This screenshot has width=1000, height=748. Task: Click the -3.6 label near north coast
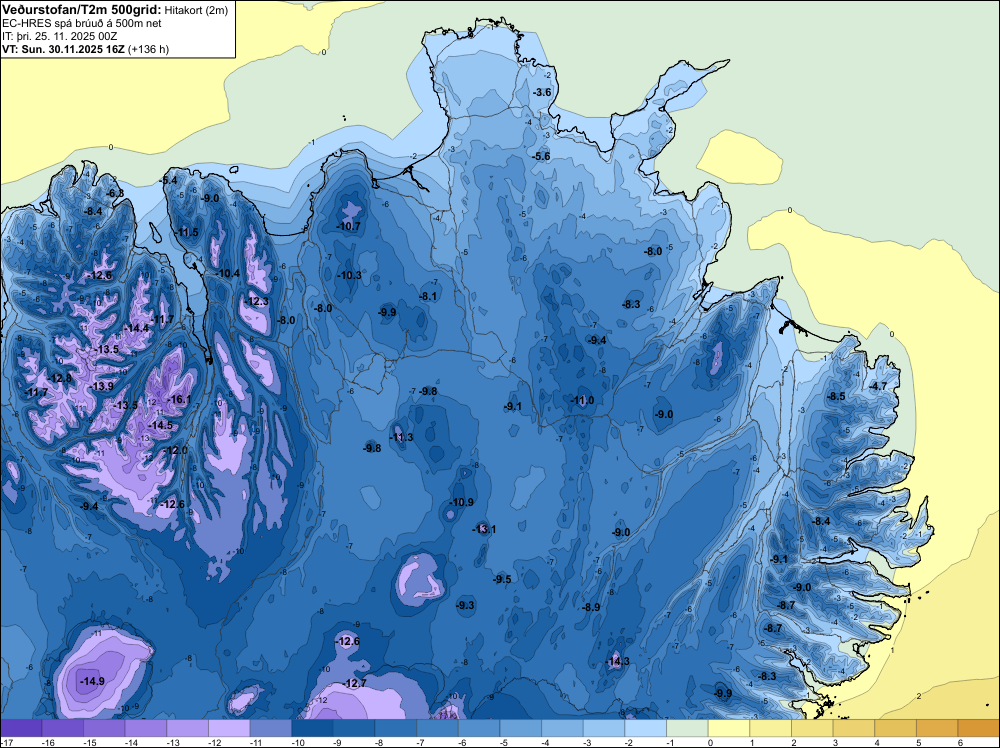[x=542, y=92]
